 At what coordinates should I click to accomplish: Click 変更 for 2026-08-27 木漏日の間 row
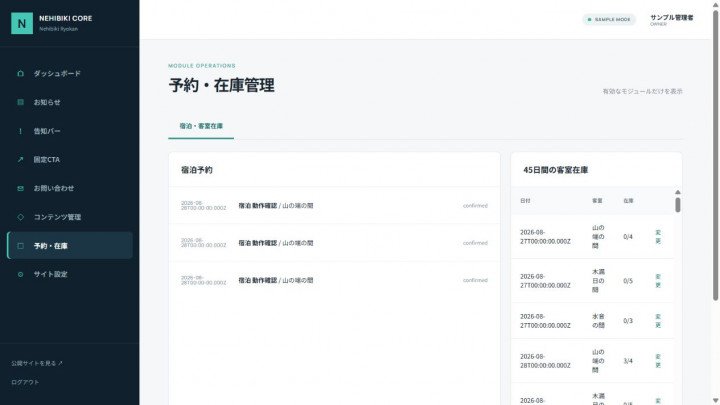coord(658,281)
